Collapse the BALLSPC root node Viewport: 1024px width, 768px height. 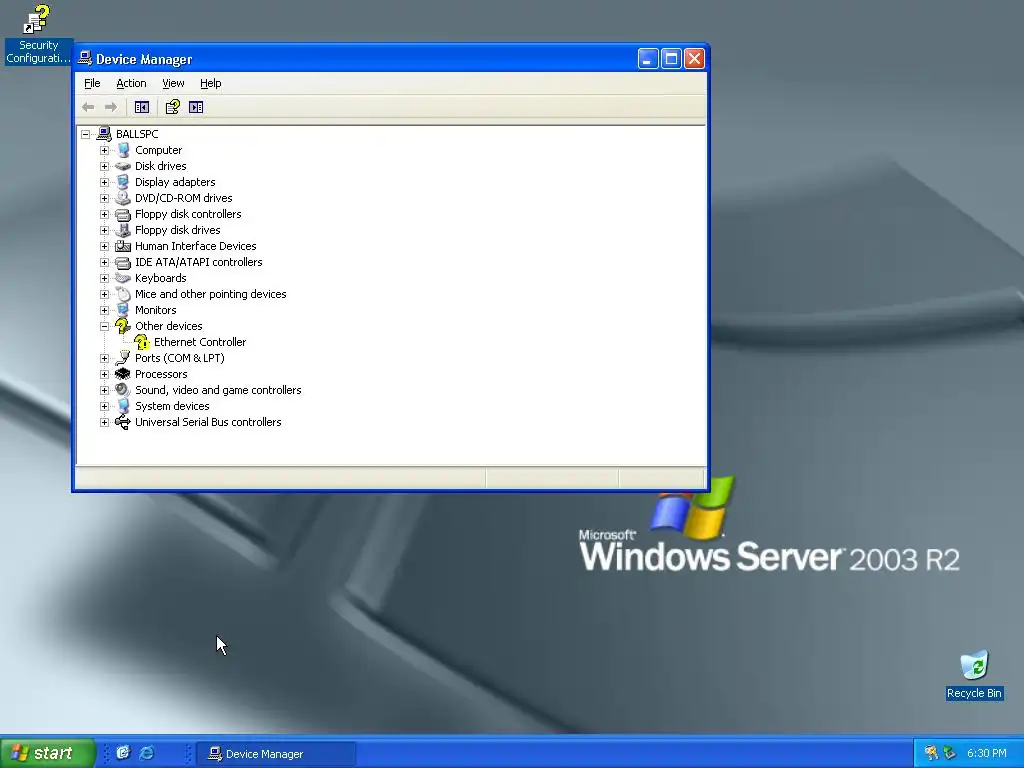(86, 135)
